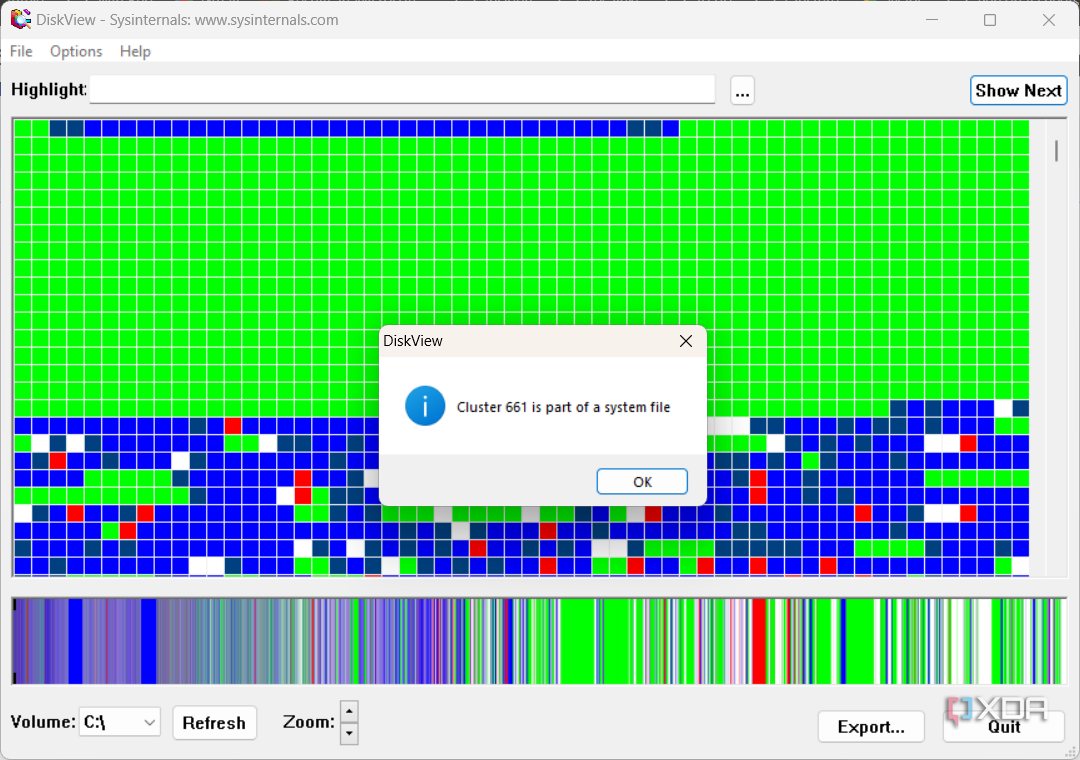This screenshot has height=760, width=1080.
Task: Increase Zoom with the up arrow
Action: coord(349,711)
